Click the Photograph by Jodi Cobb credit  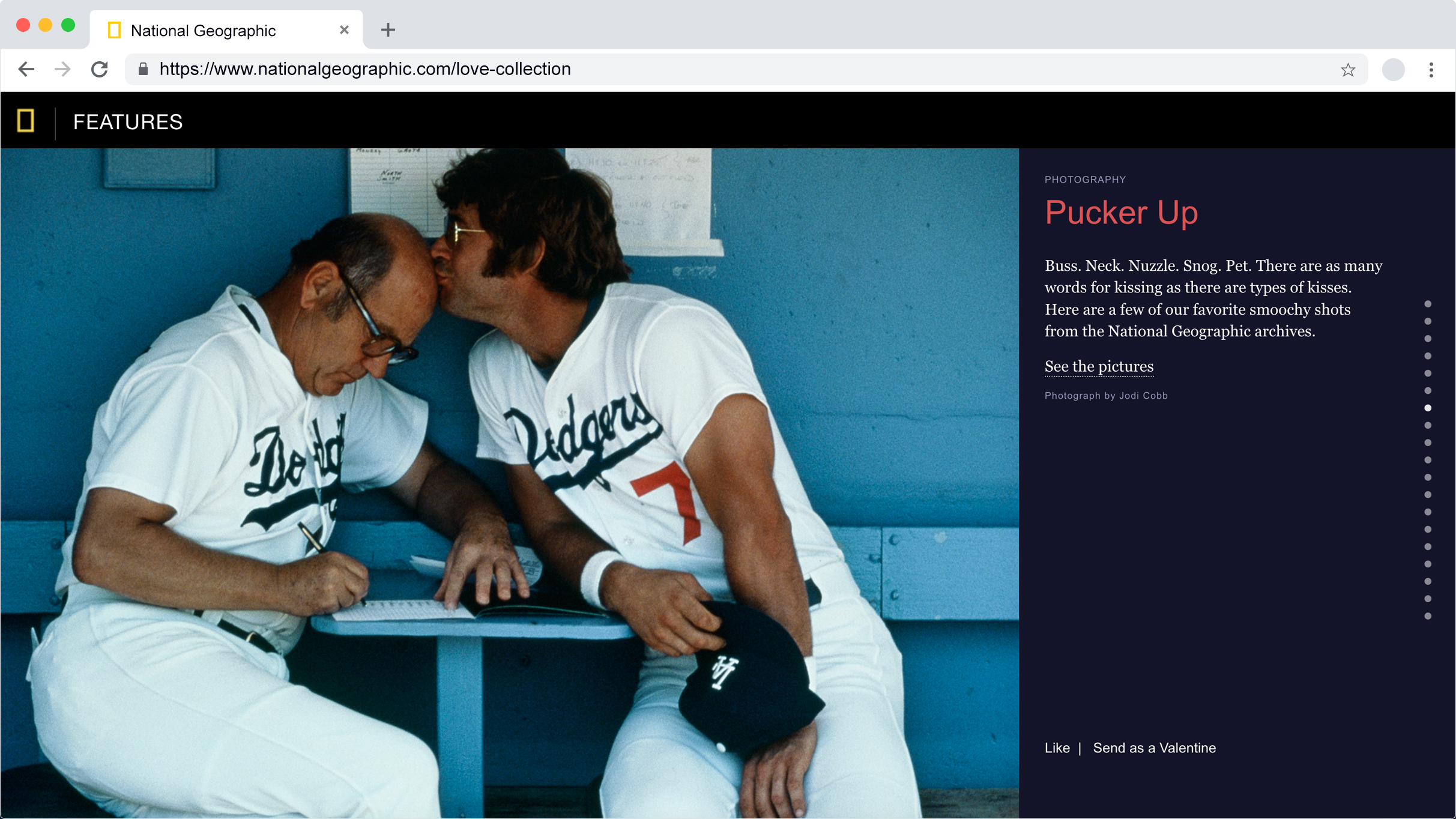point(1106,396)
